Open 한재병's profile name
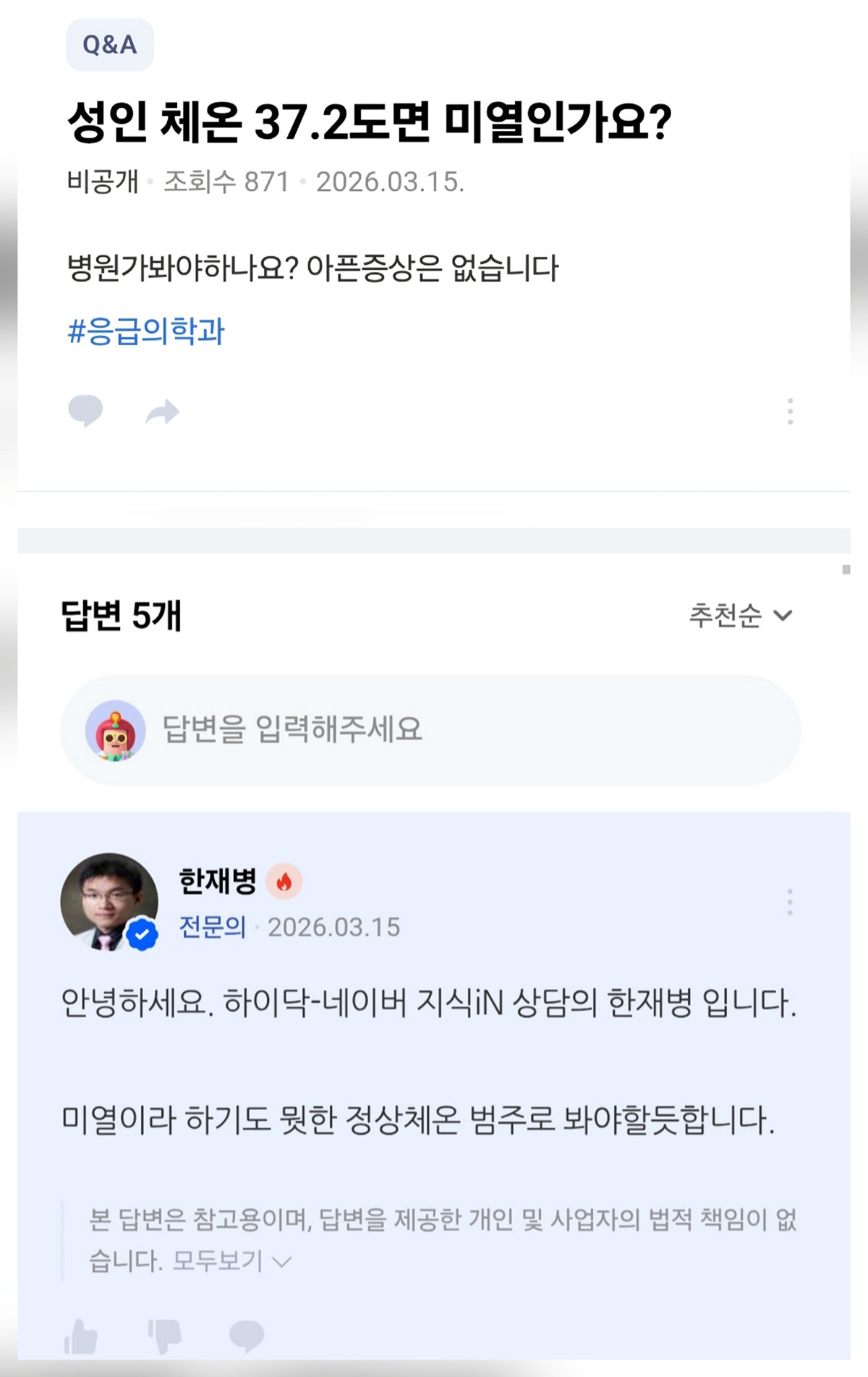The height and width of the screenshot is (1377, 868). tap(218, 881)
